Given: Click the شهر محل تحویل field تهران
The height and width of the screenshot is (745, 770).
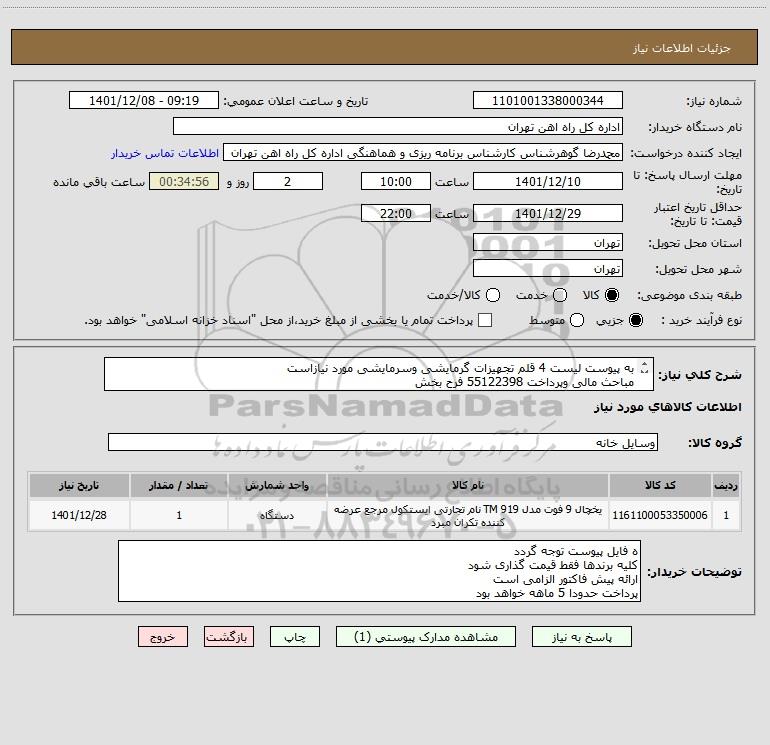Looking at the screenshot, I should pyautogui.click(x=548, y=269).
